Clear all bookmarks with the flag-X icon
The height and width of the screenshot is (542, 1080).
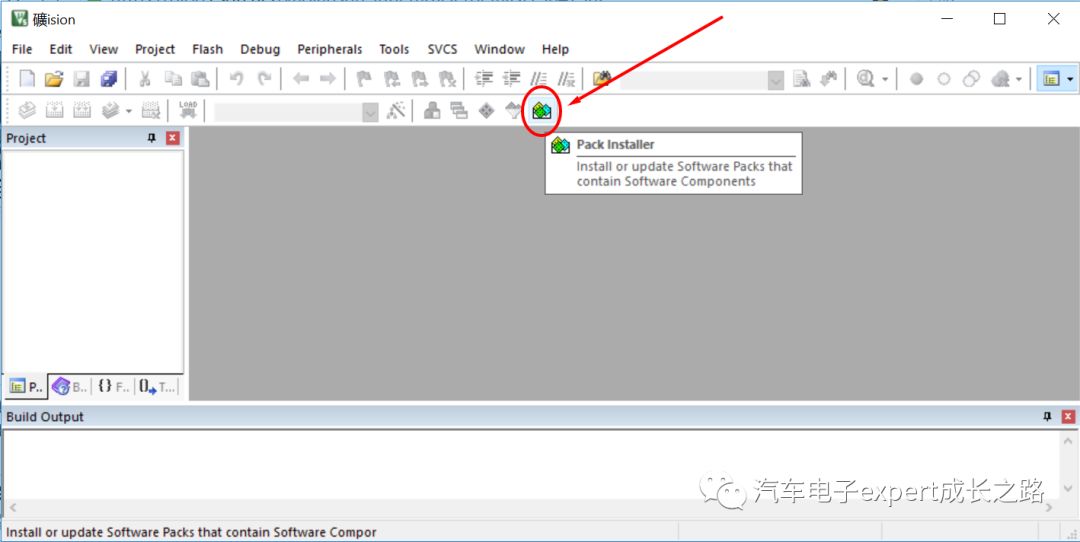click(x=447, y=79)
